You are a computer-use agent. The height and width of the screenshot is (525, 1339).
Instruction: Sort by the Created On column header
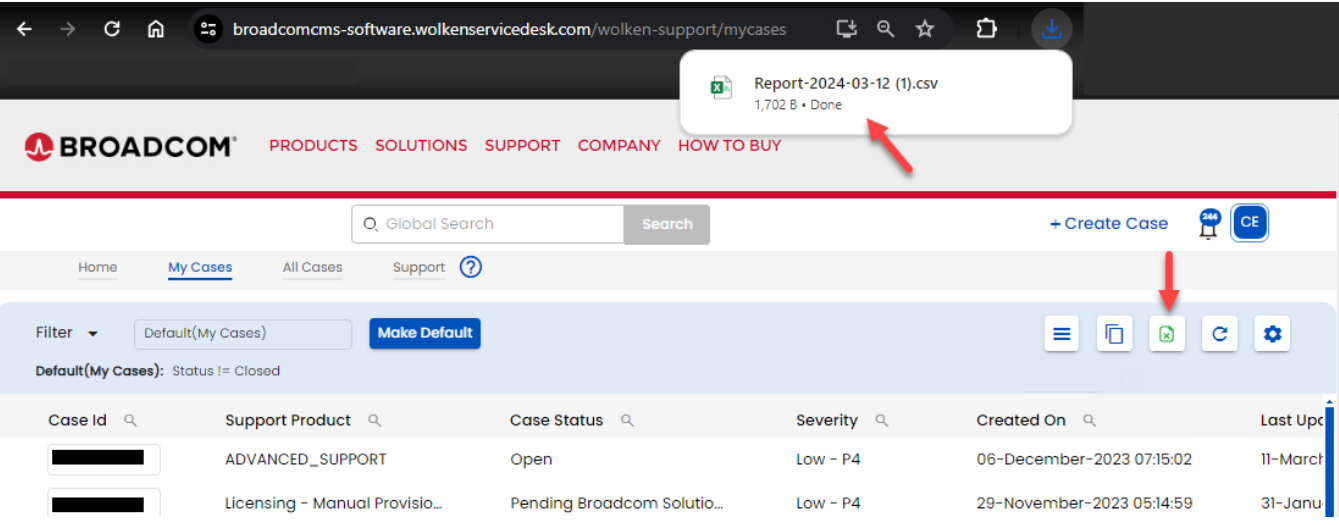pyautogui.click(x=1021, y=420)
